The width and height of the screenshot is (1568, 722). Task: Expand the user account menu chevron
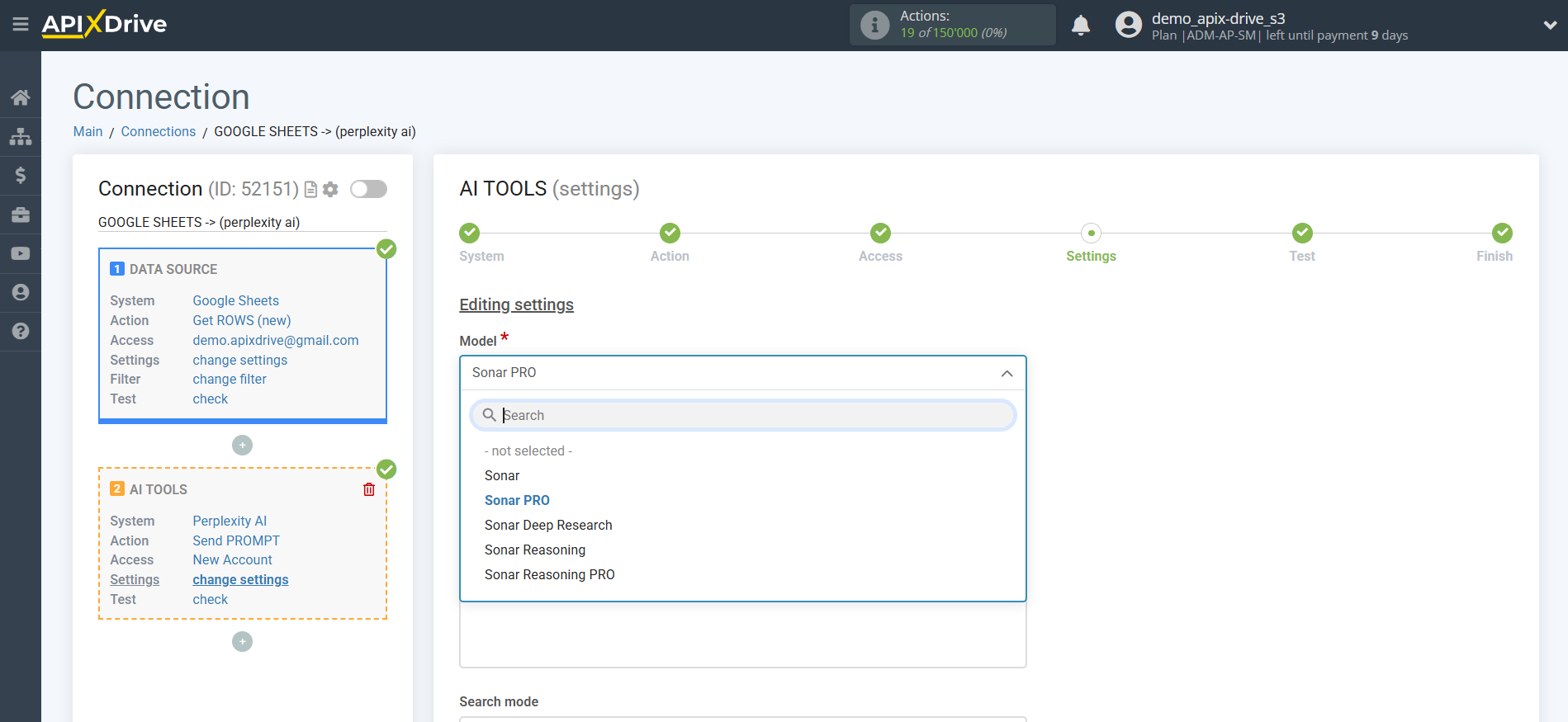[1550, 26]
